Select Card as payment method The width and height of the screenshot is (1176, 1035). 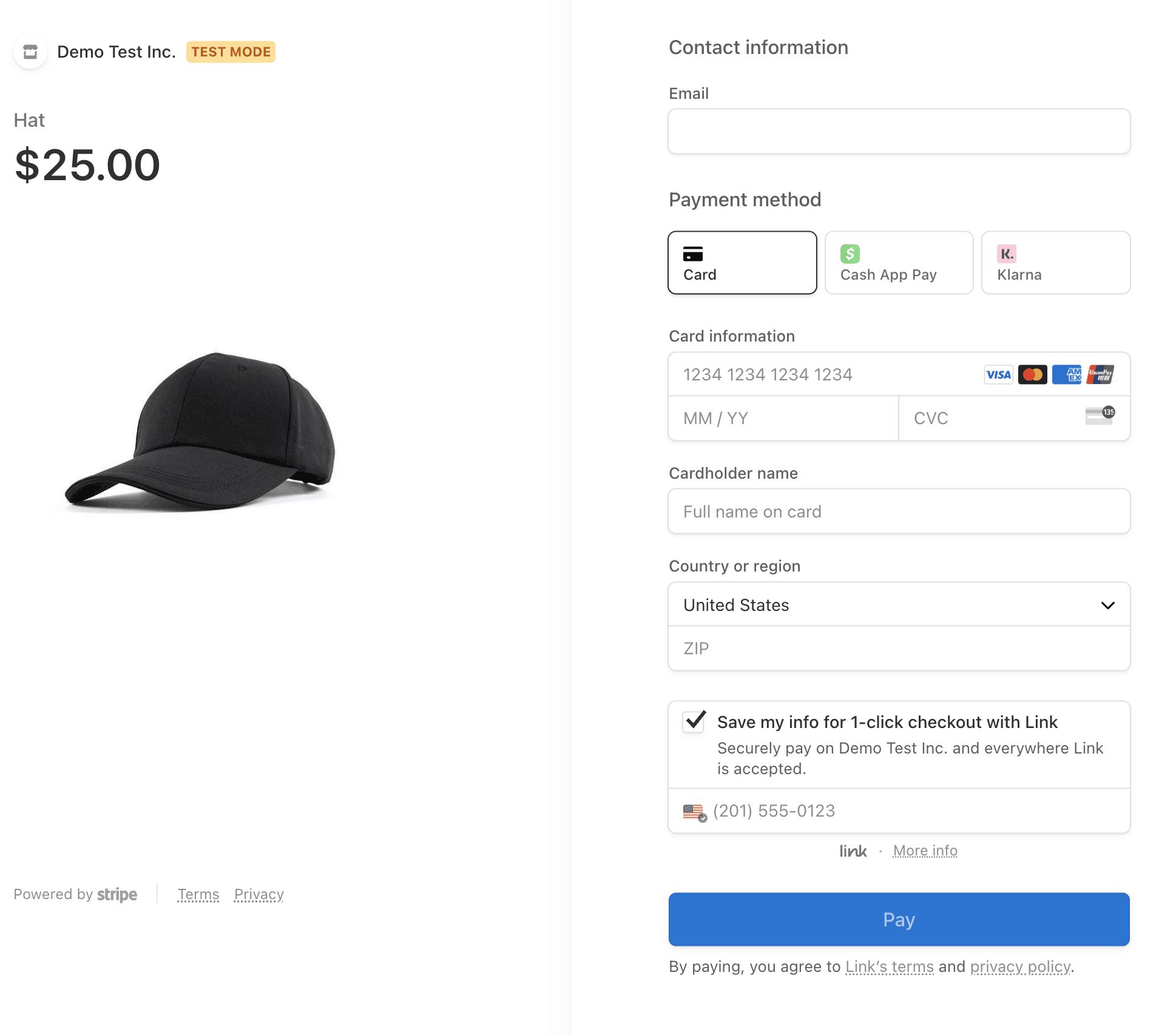tap(742, 262)
